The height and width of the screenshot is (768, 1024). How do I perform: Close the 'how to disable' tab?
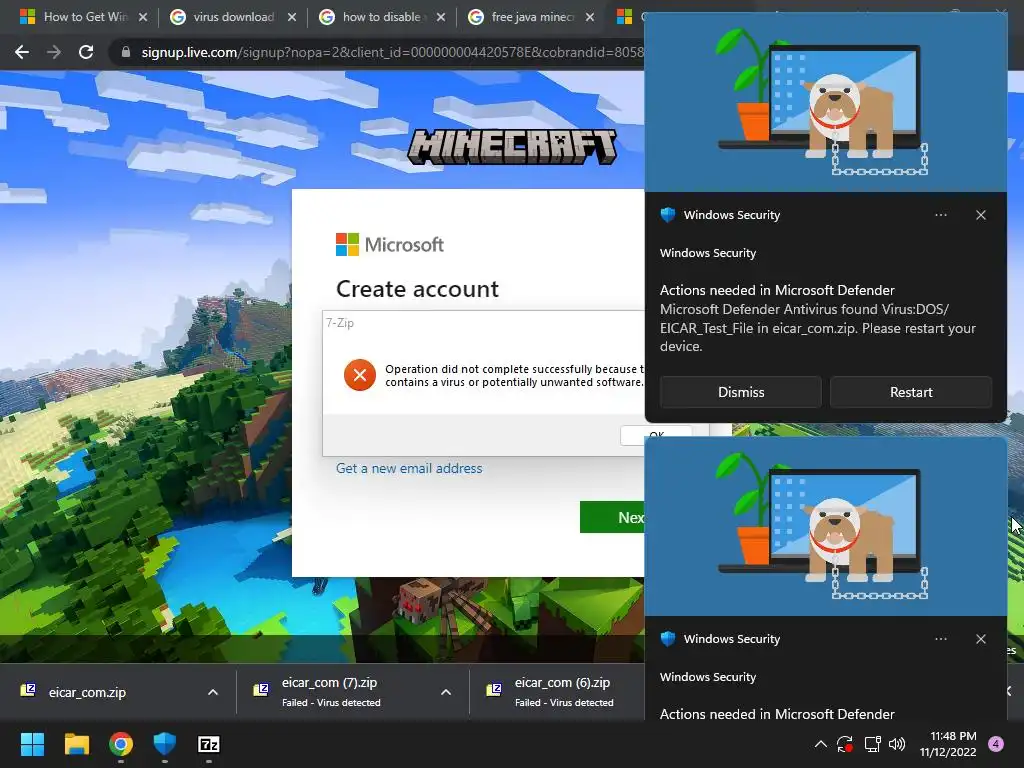pos(441,17)
